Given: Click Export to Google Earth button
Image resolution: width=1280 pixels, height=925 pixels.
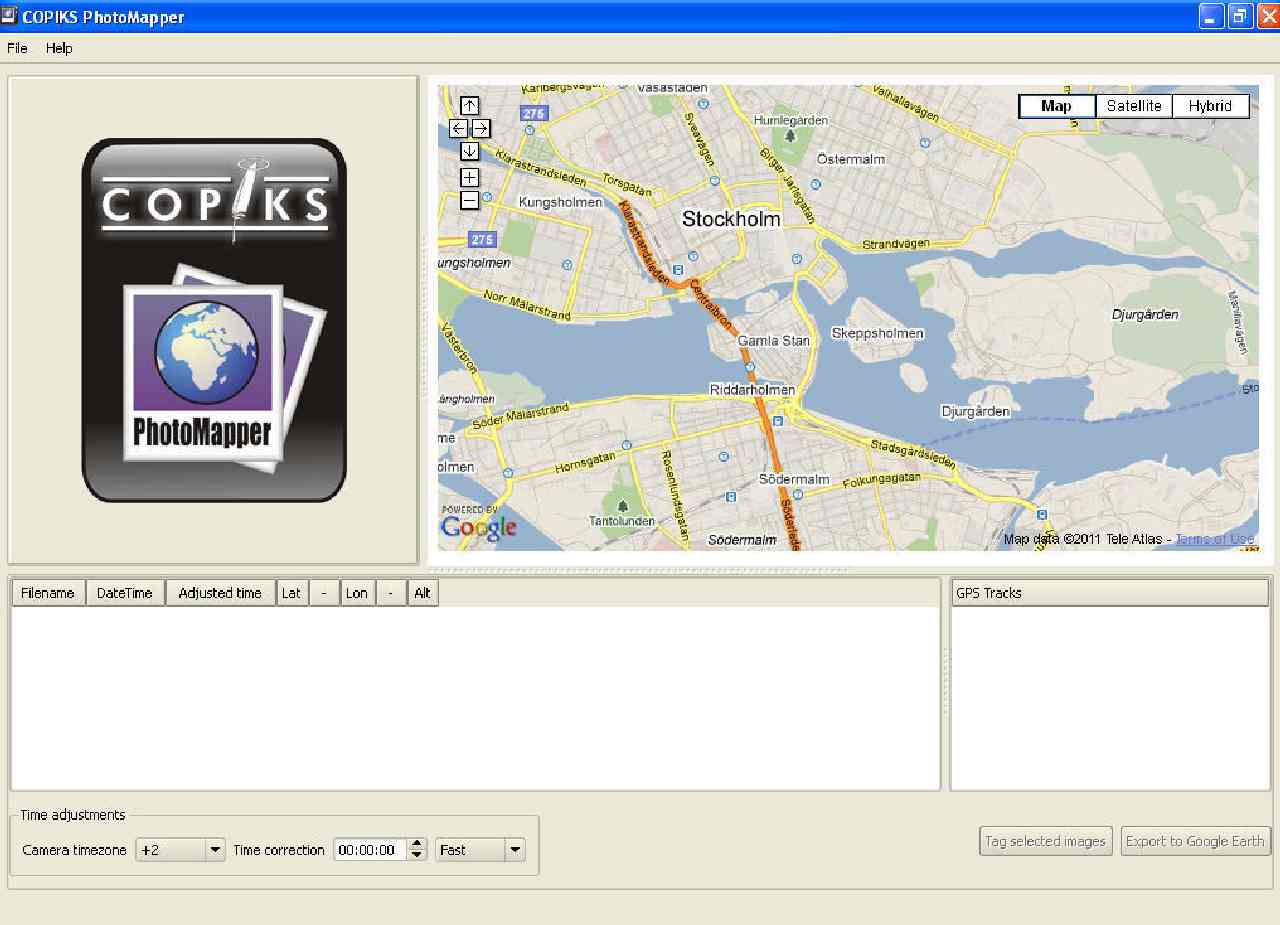Looking at the screenshot, I should pyautogui.click(x=1195, y=841).
